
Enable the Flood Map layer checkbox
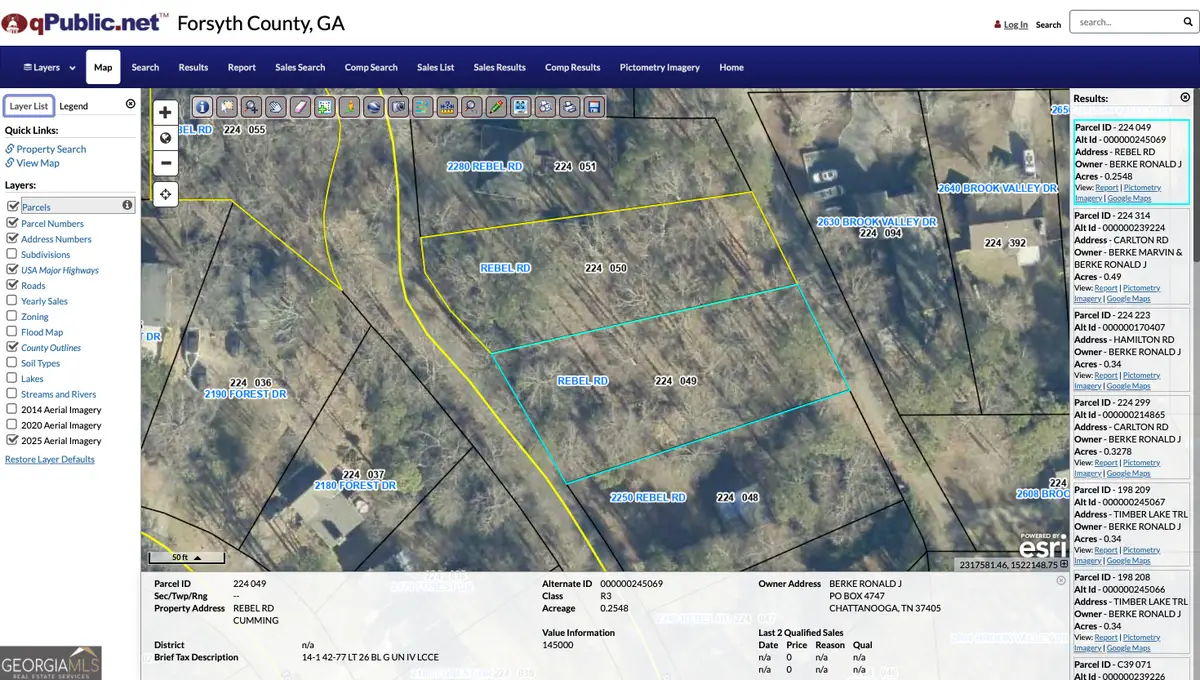[12, 332]
